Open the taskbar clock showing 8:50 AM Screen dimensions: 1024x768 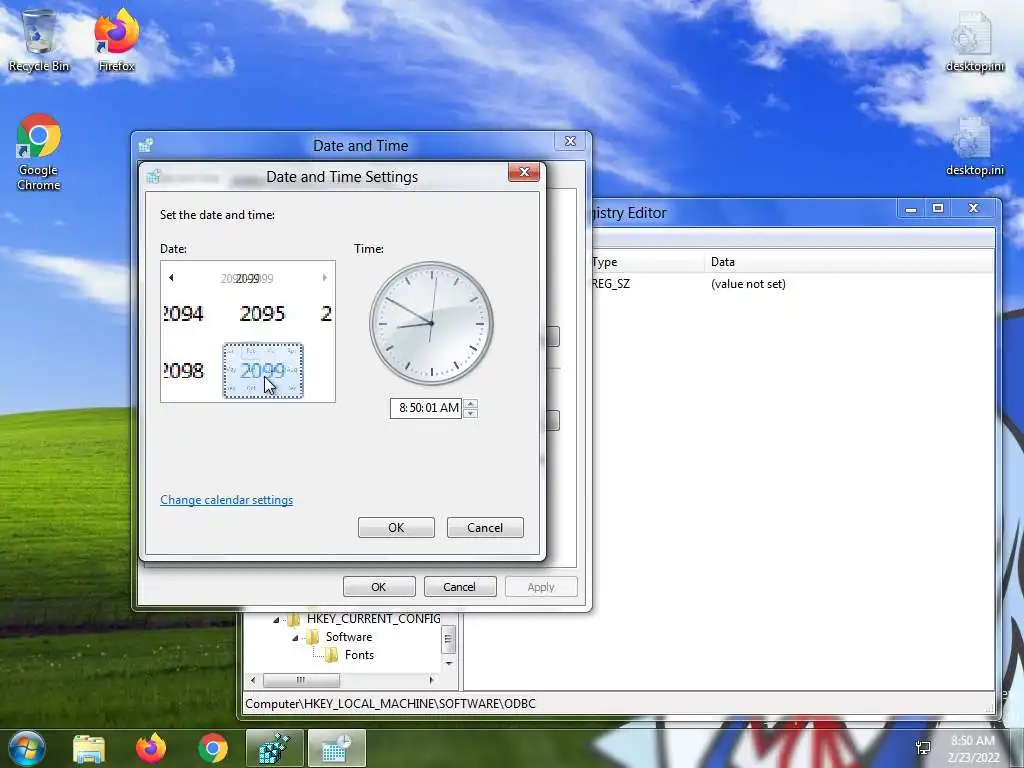pyautogui.click(x=973, y=748)
